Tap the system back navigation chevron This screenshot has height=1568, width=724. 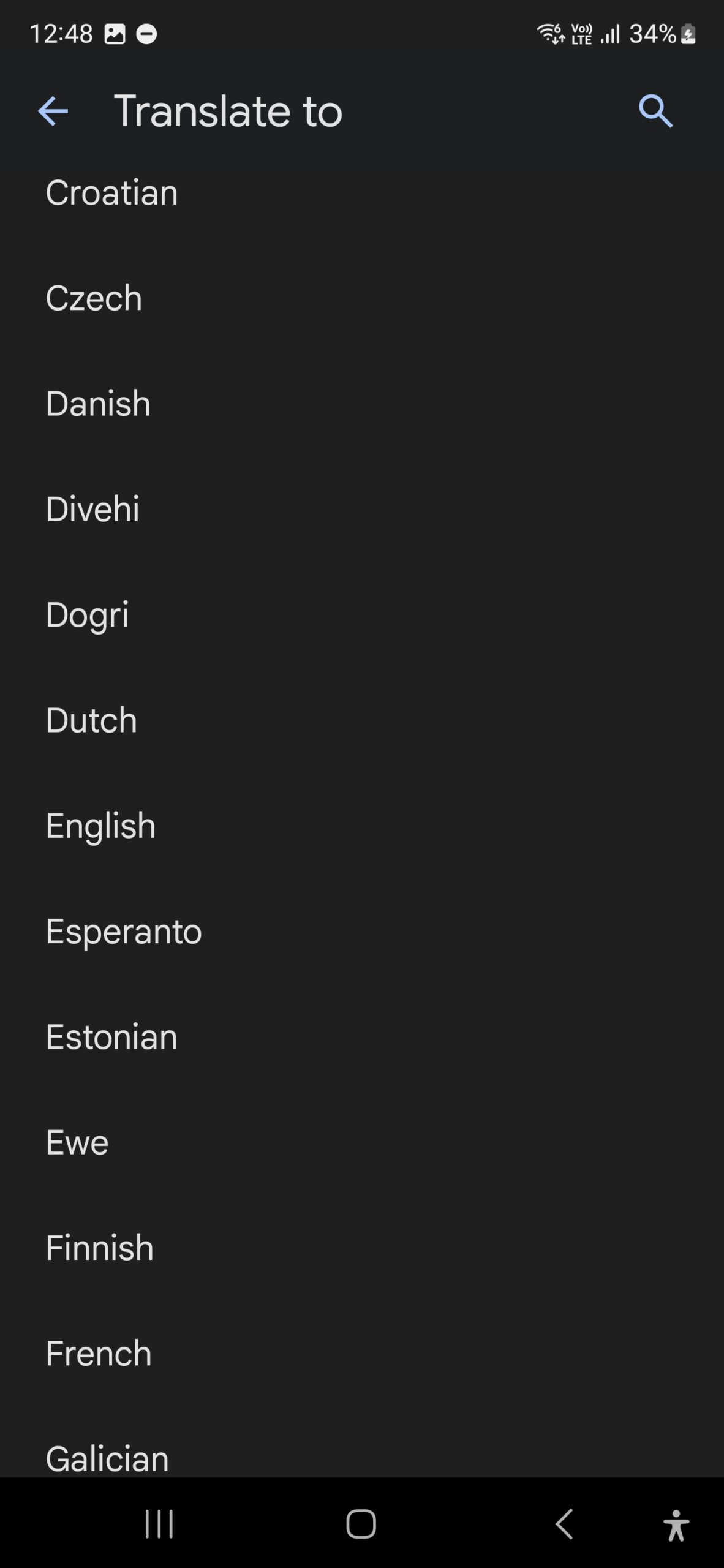click(x=564, y=1523)
